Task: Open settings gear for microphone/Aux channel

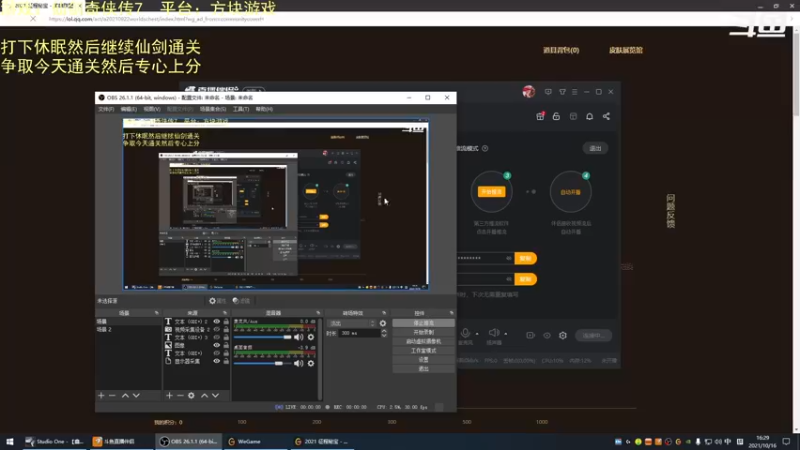Action: tap(311, 337)
